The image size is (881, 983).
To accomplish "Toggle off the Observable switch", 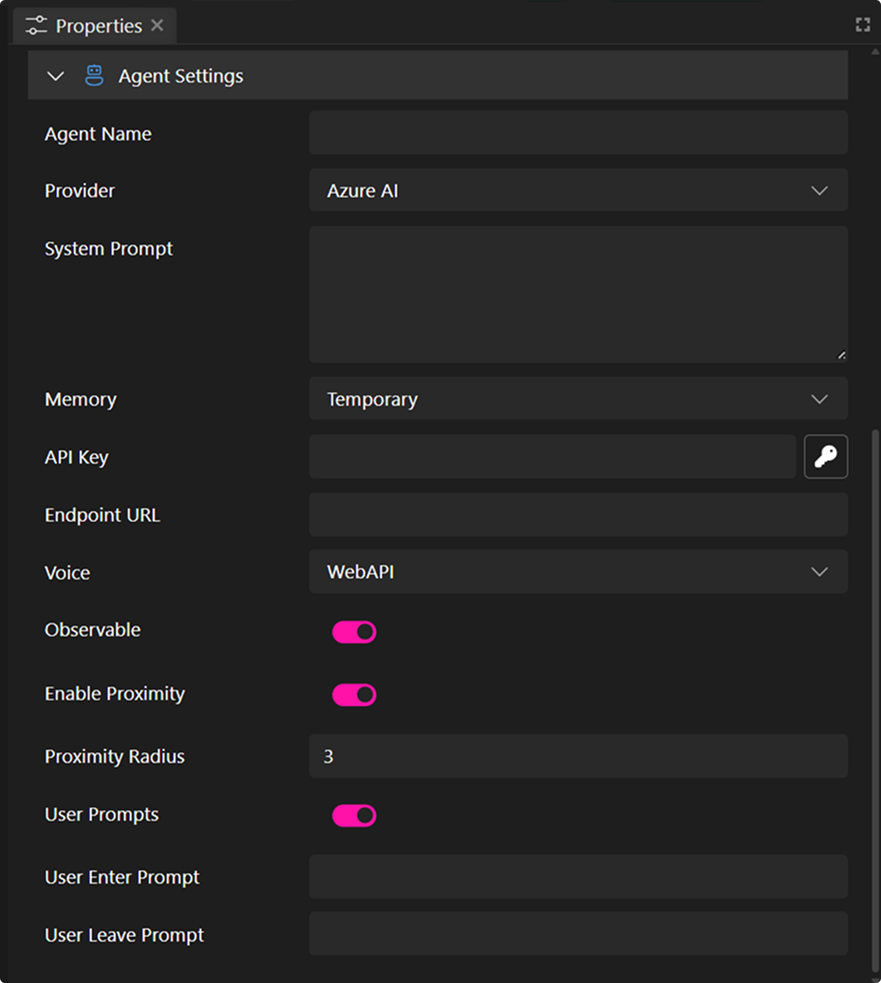I will (x=354, y=631).
